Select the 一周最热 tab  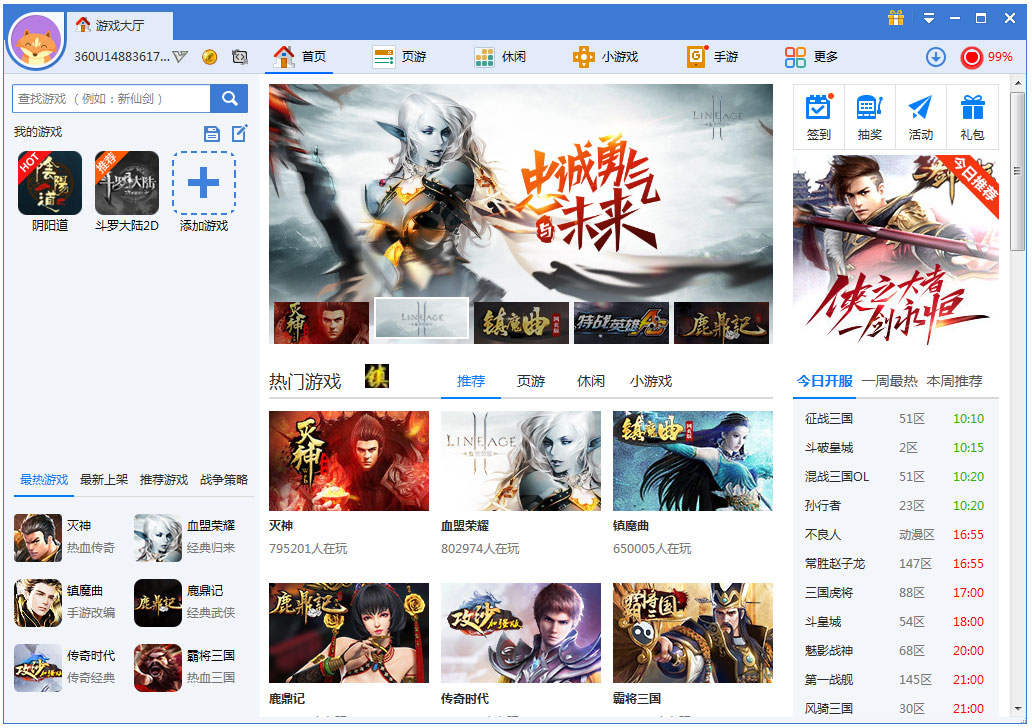[889, 381]
